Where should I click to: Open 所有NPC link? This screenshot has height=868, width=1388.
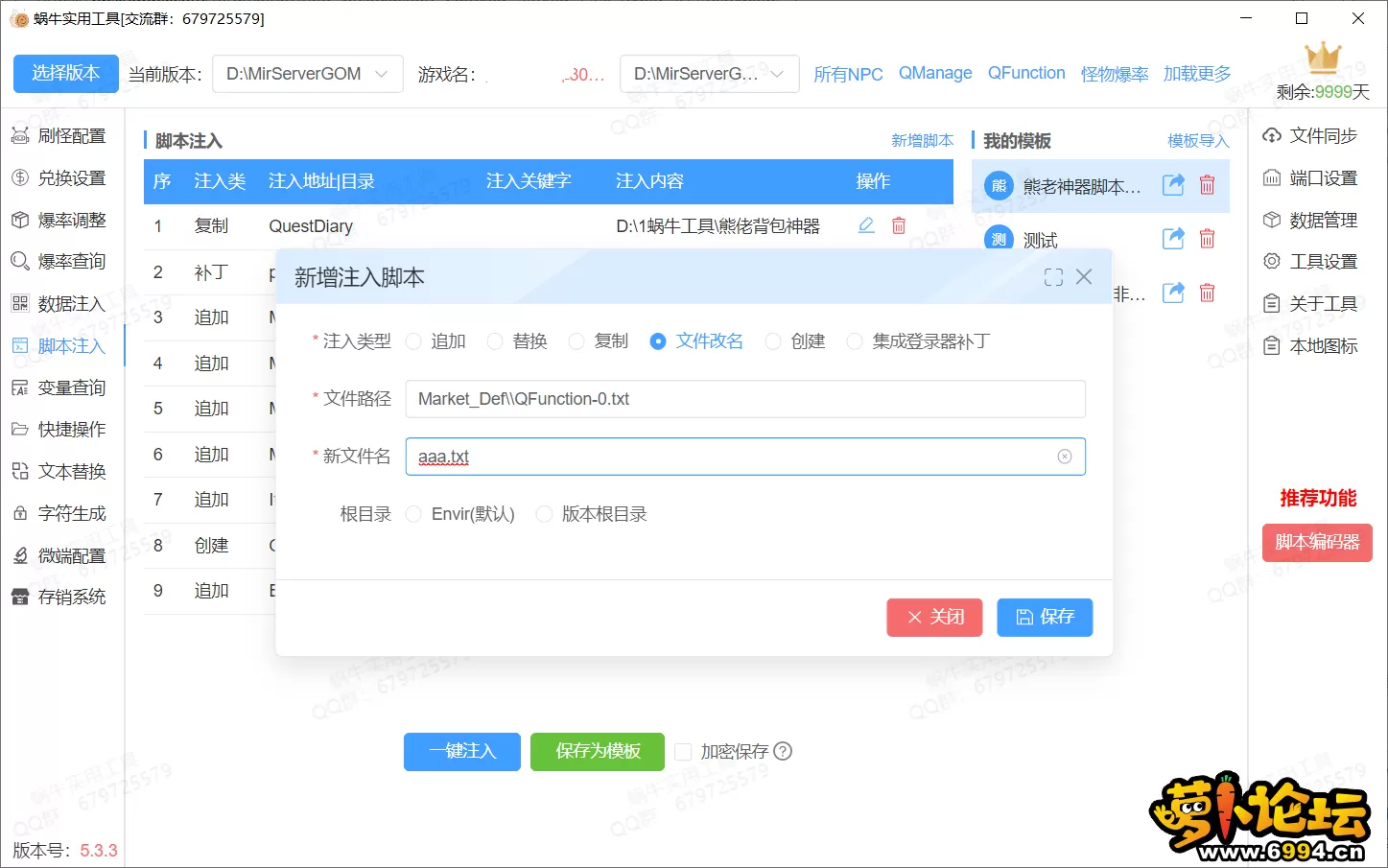point(848,74)
